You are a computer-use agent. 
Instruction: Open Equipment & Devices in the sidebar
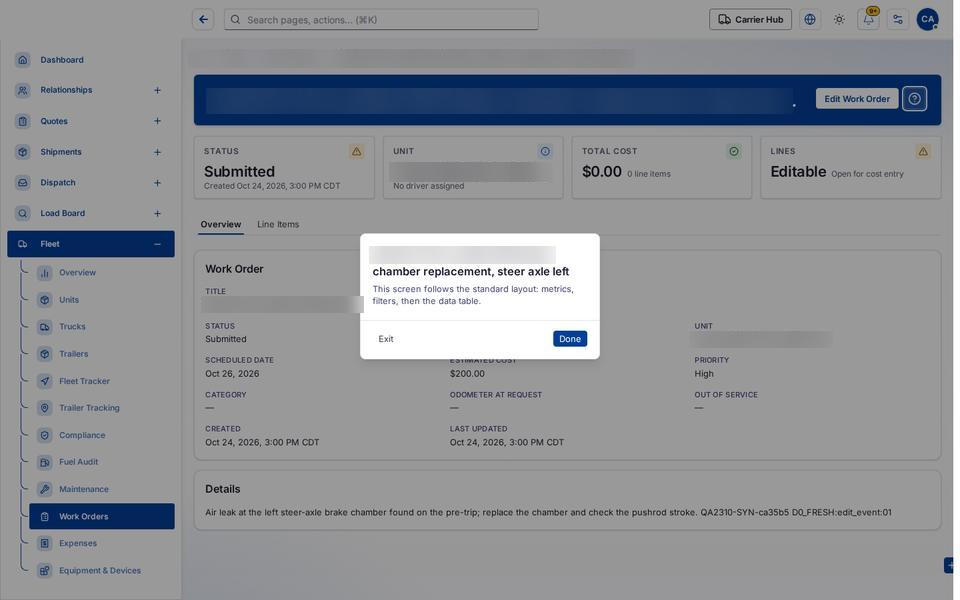(102, 571)
